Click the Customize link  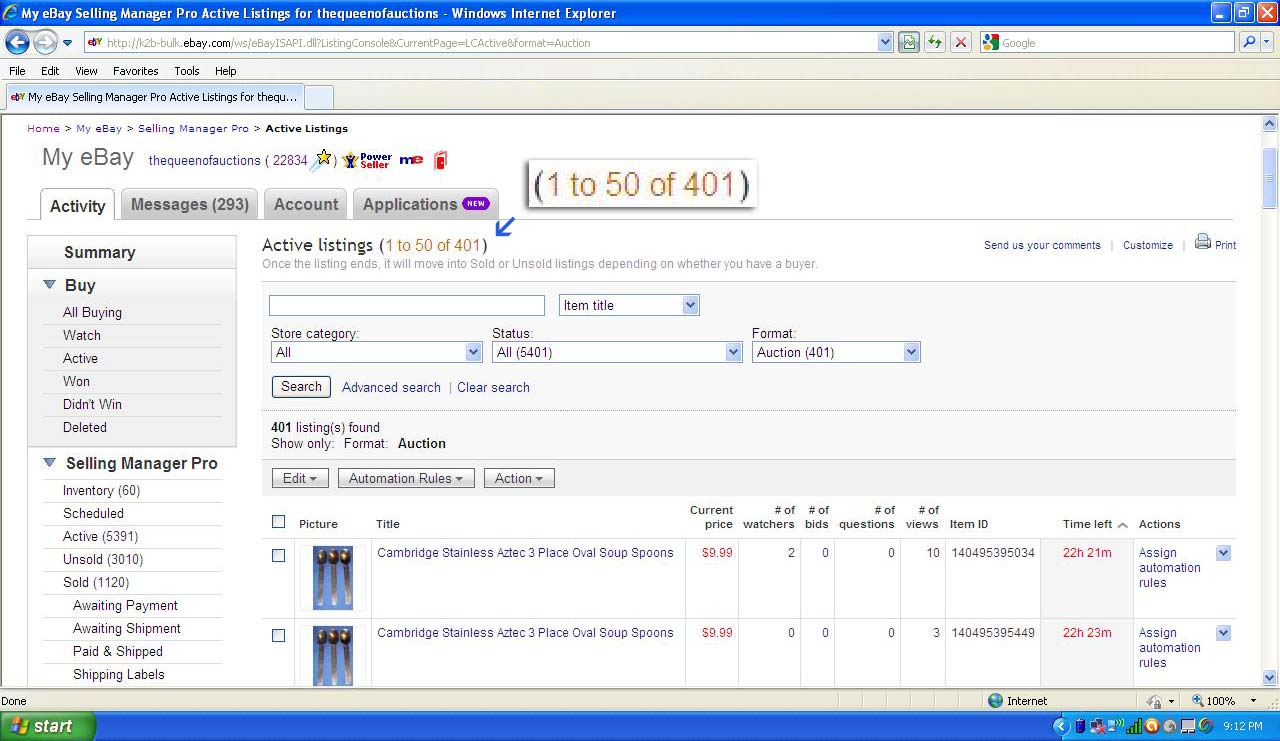tap(1148, 245)
